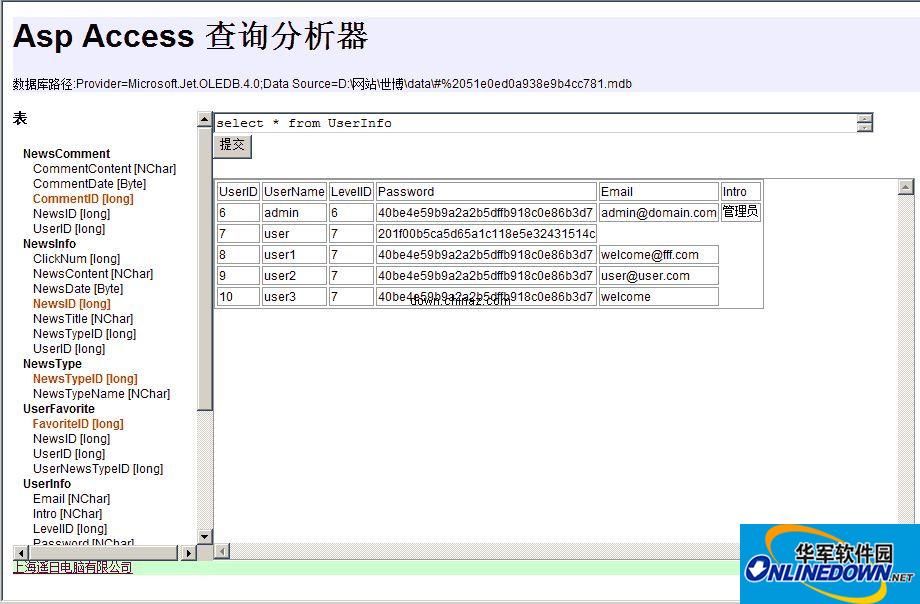Click the down arrow of table list scrollbar

pyautogui.click(x=204, y=536)
